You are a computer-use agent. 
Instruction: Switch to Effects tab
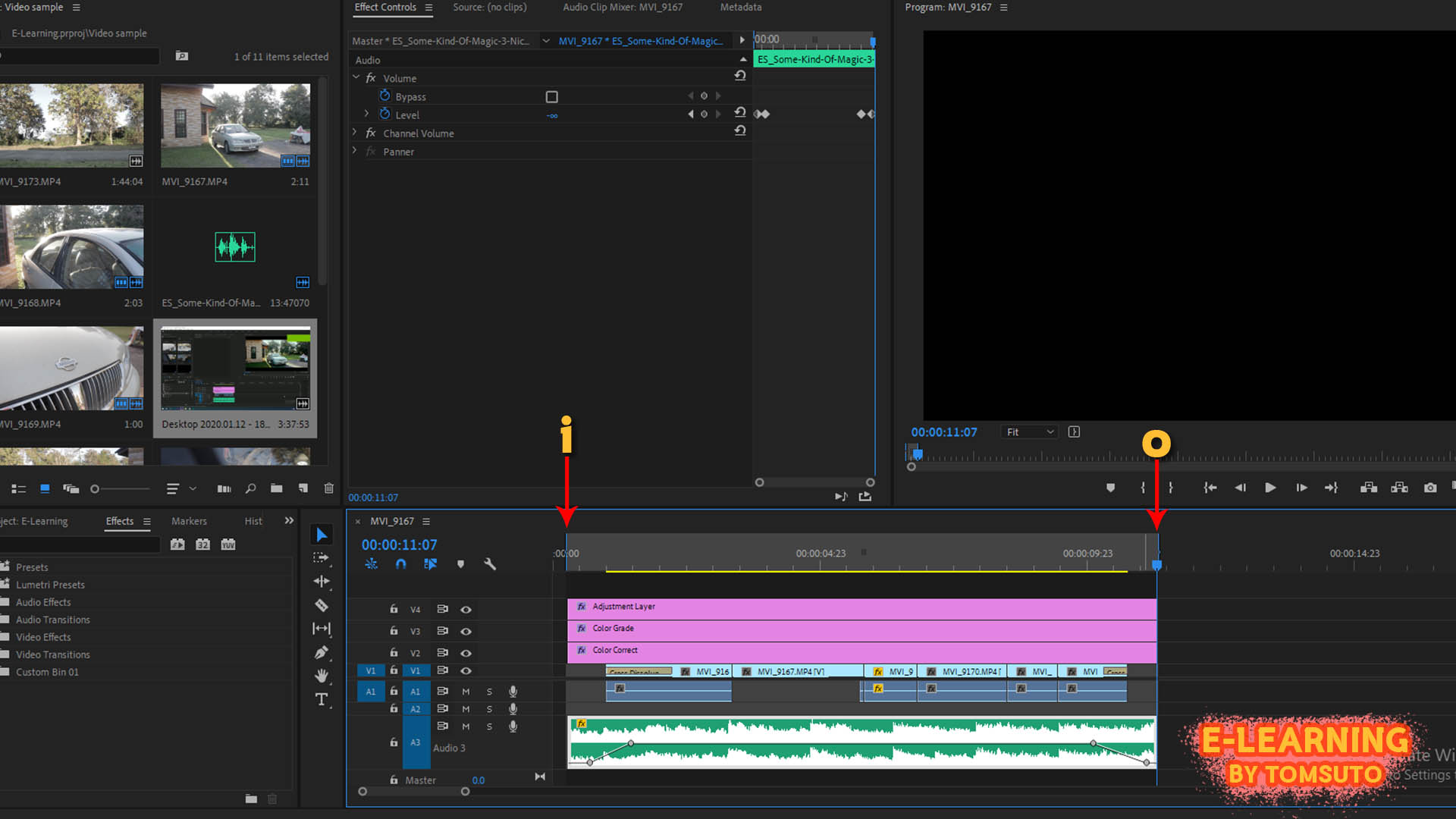[120, 521]
